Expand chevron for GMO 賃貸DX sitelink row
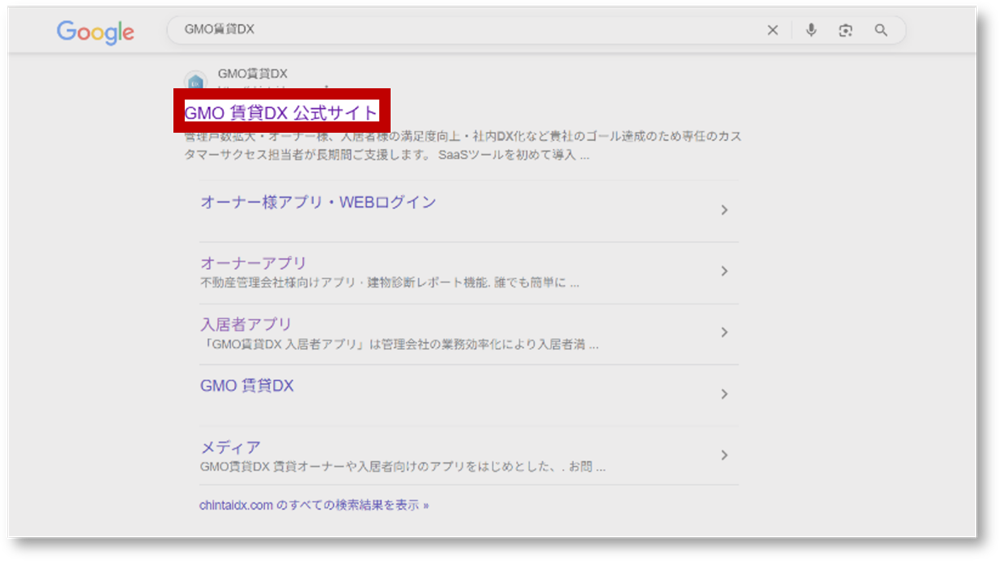The image size is (1000, 561). point(724,394)
